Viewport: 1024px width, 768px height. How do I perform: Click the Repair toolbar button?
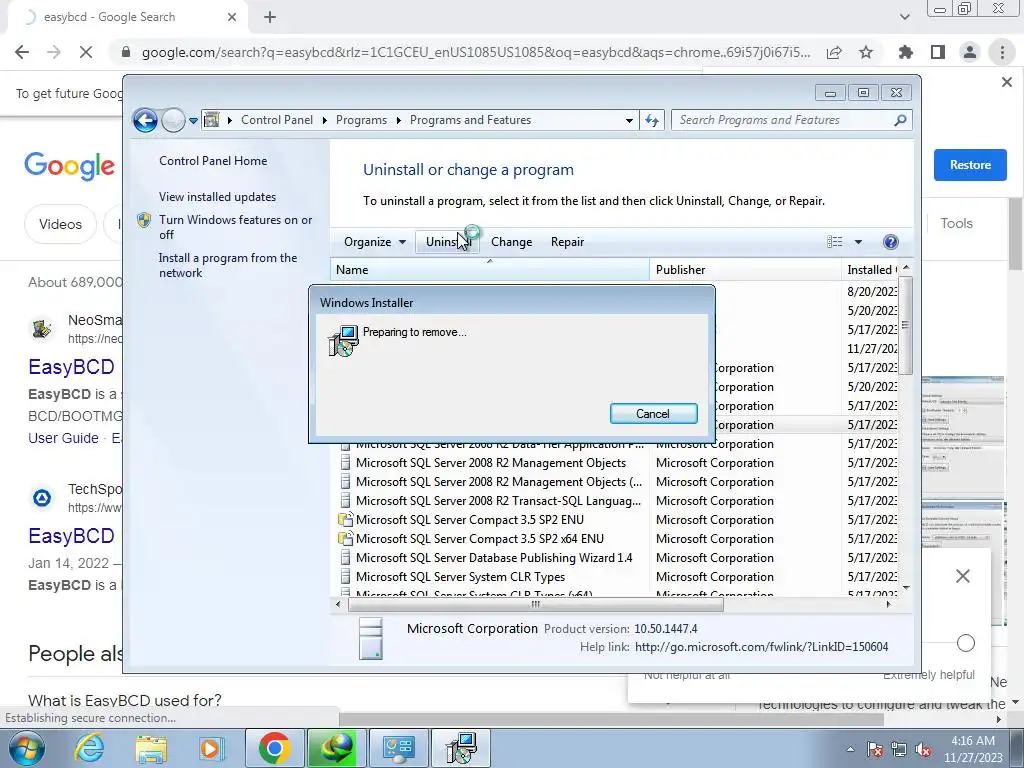567,242
